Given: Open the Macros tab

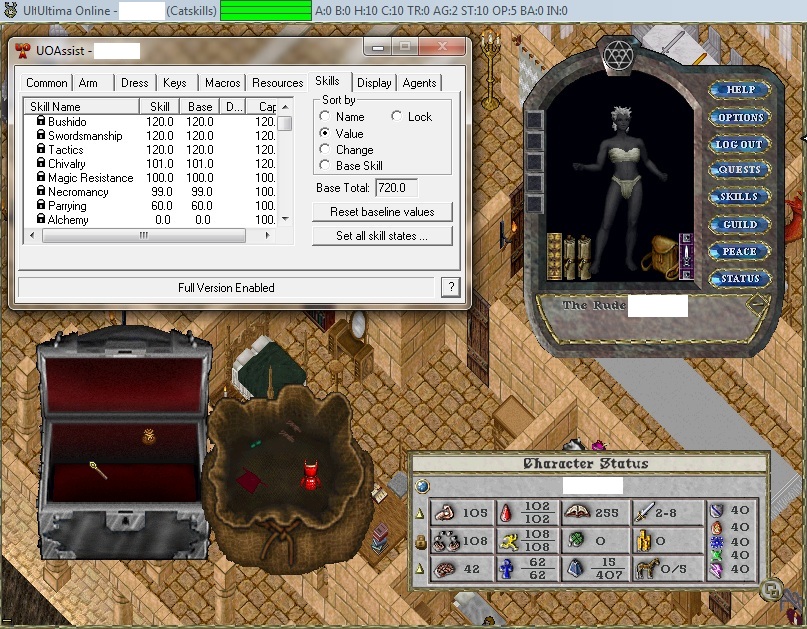Looking at the screenshot, I should tap(222, 83).
